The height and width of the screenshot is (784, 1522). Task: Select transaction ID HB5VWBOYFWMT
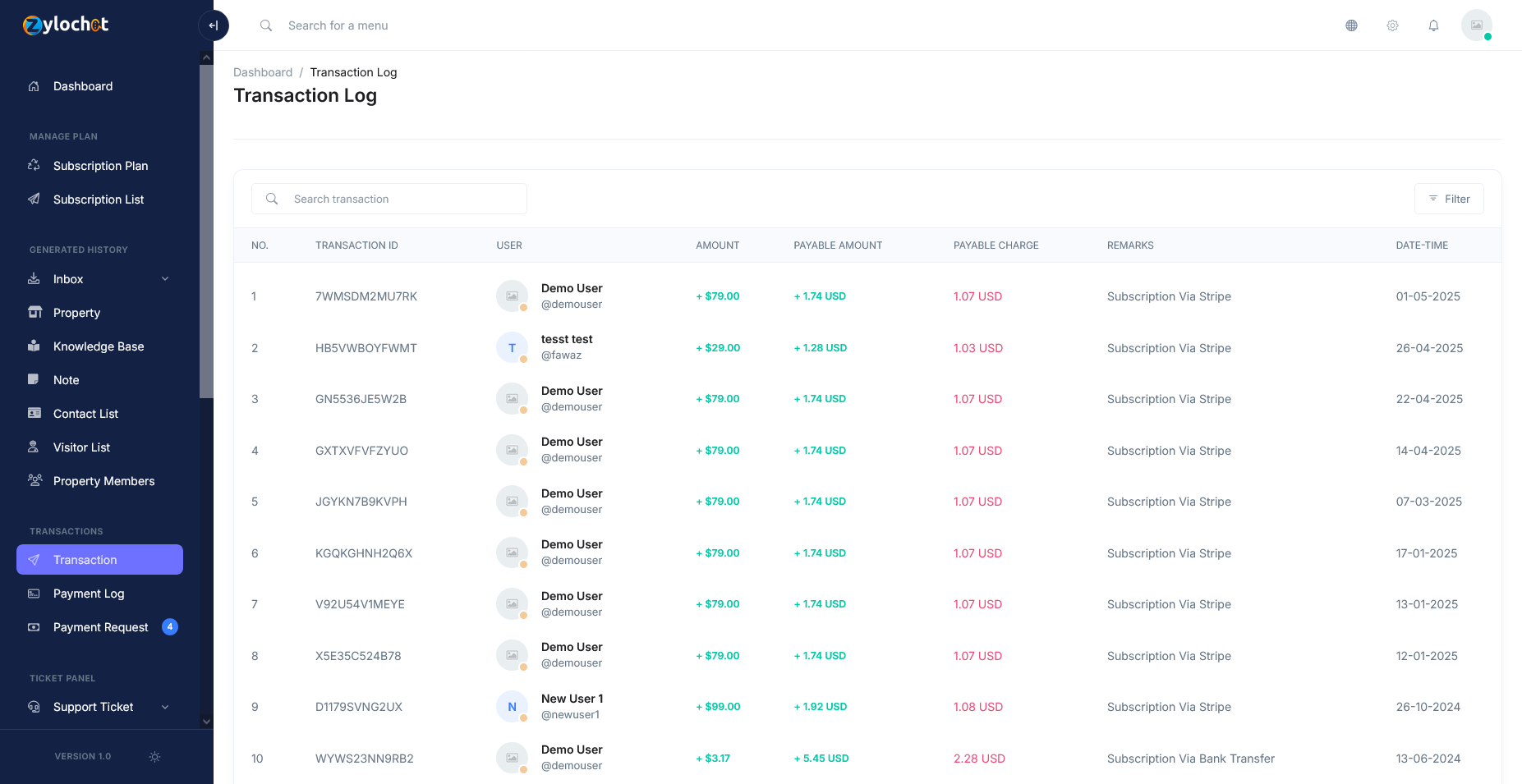click(x=366, y=348)
